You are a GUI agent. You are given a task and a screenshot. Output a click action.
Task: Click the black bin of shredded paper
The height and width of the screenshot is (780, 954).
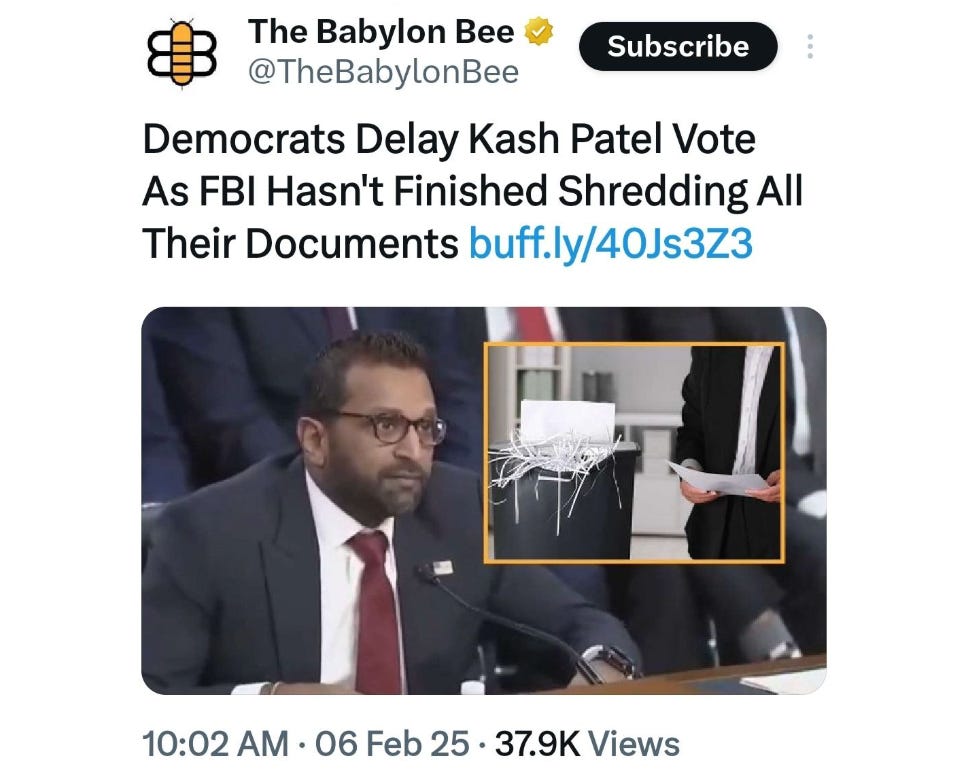[563, 499]
